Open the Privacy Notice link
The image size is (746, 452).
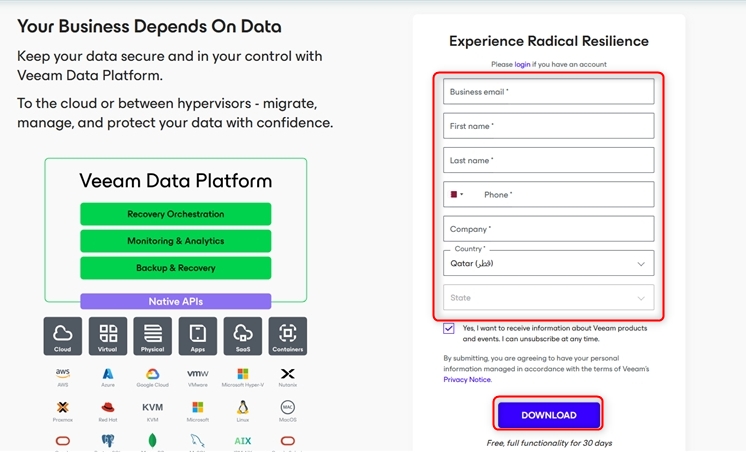coord(467,380)
